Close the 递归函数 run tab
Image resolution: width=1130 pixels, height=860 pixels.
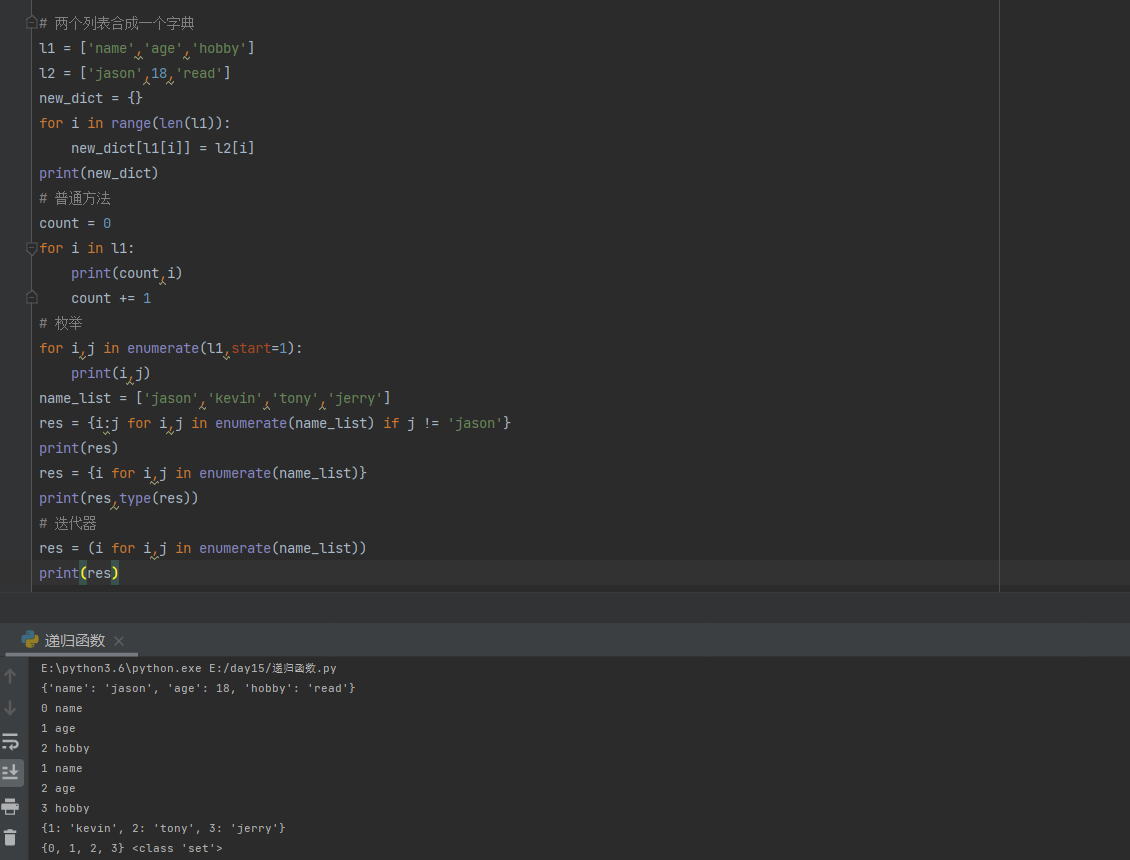point(119,641)
